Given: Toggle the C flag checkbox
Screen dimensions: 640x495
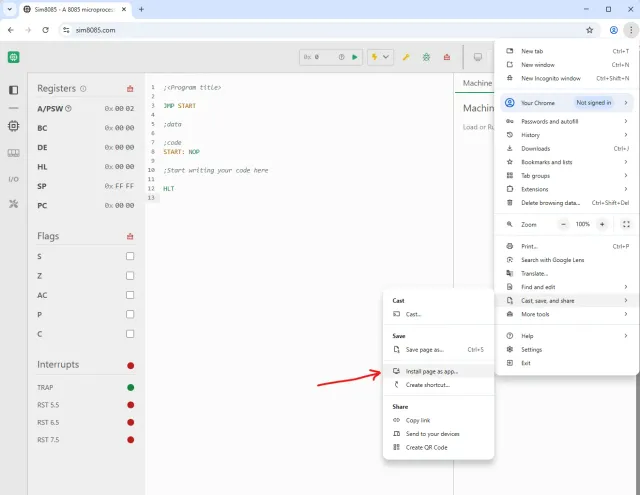Looking at the screenshot, I should (130, 334).
